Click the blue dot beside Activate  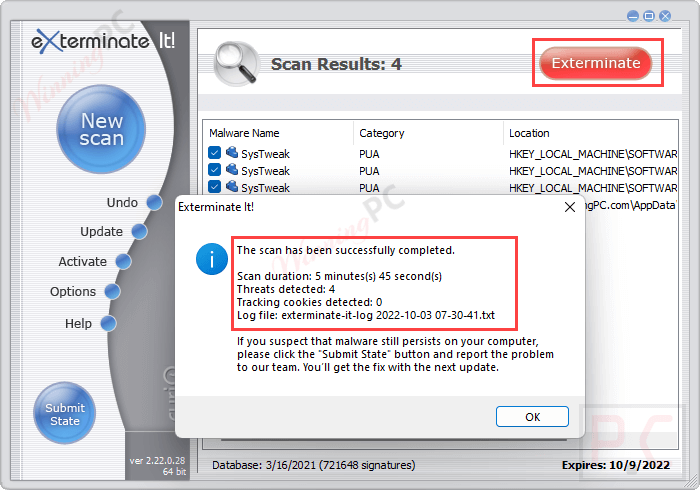123,262
